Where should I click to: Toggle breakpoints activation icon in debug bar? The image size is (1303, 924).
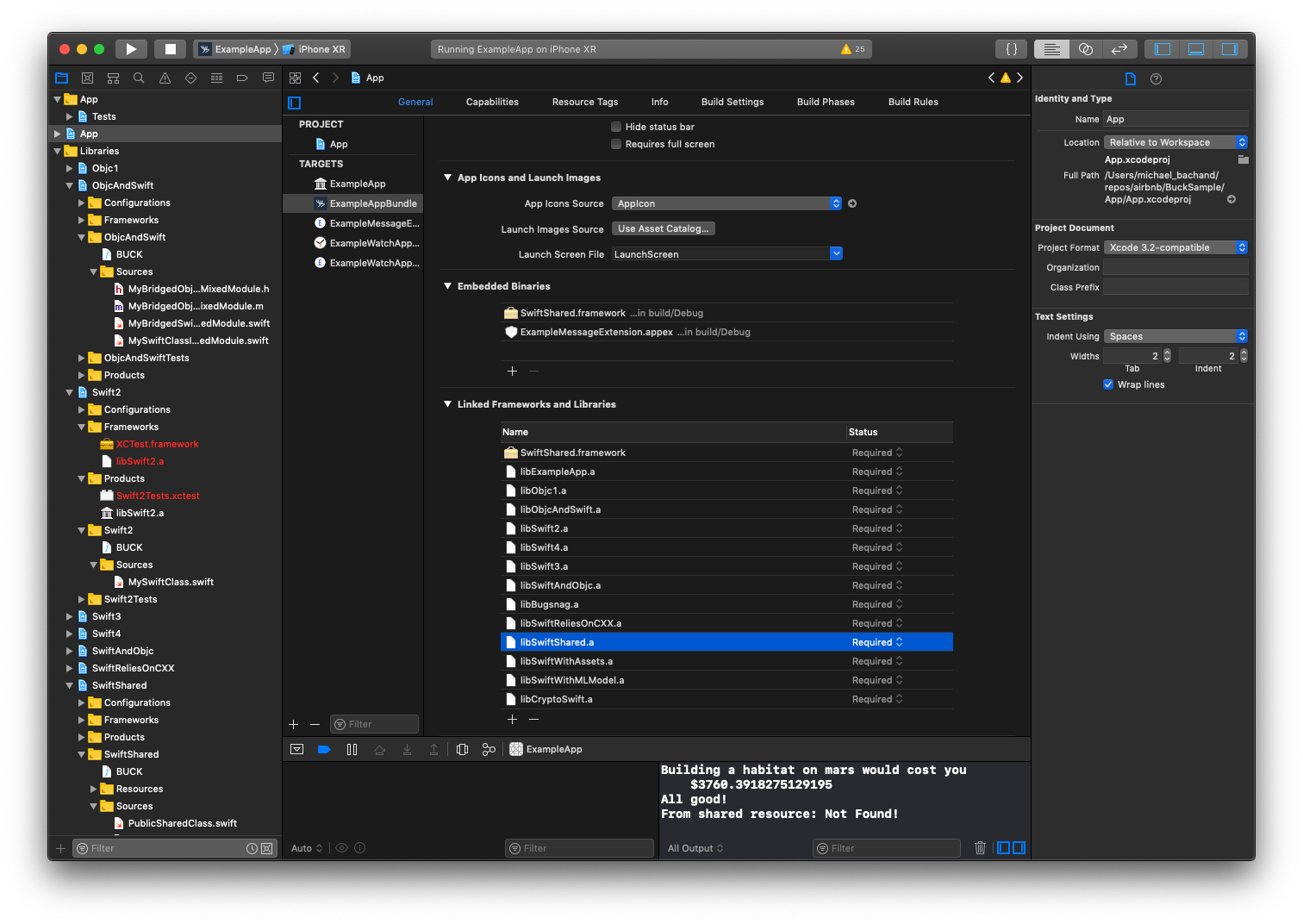[324, 749]
